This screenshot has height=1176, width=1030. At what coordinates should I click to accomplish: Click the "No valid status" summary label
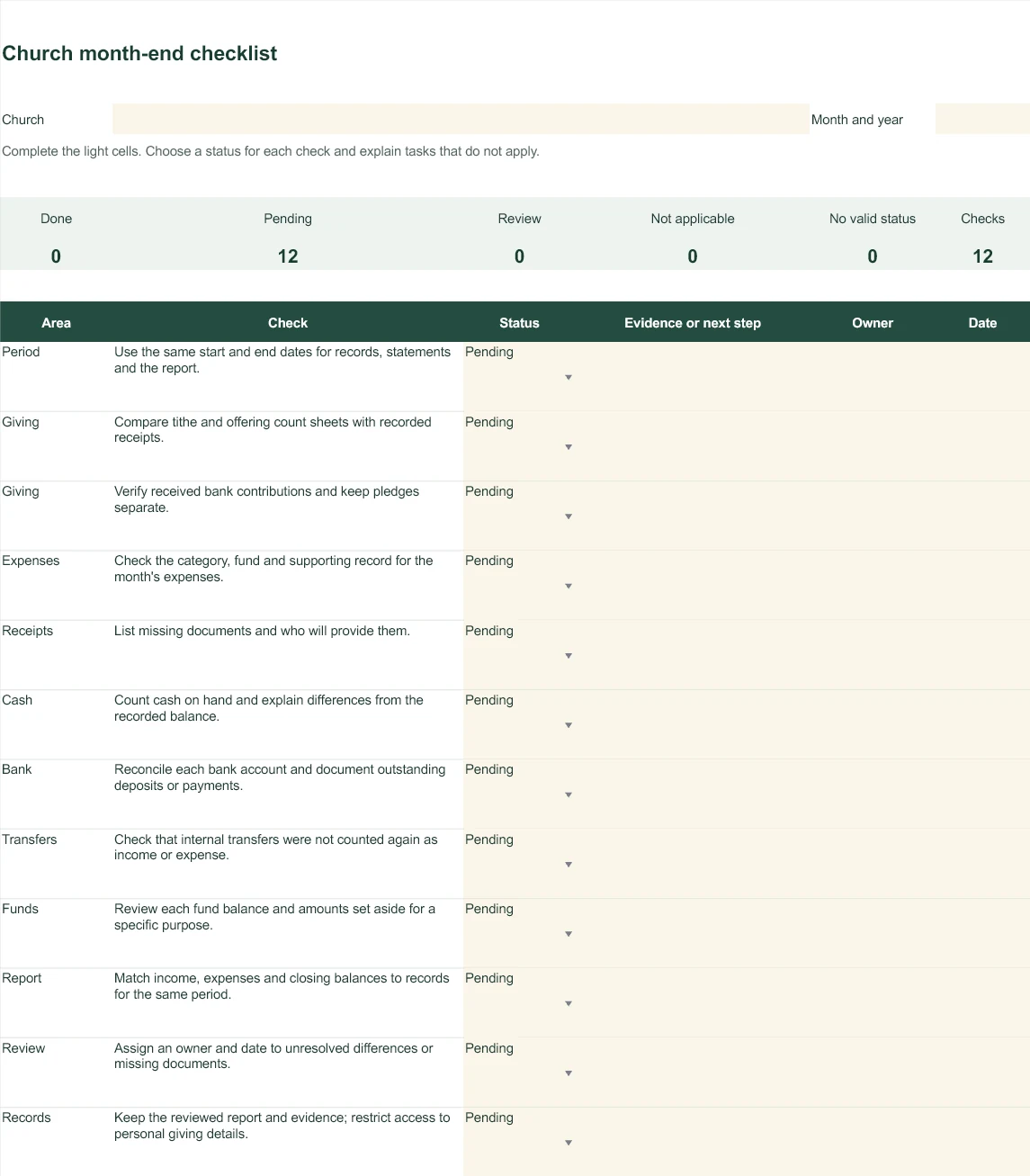(873, 219)
